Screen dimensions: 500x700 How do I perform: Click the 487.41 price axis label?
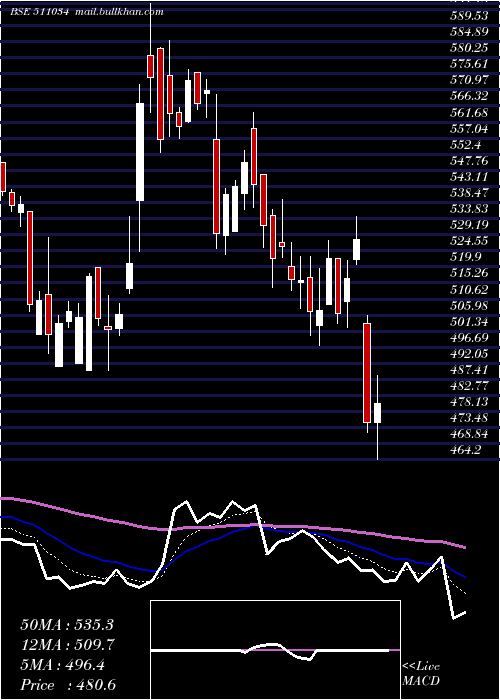(x=468, y=371)
